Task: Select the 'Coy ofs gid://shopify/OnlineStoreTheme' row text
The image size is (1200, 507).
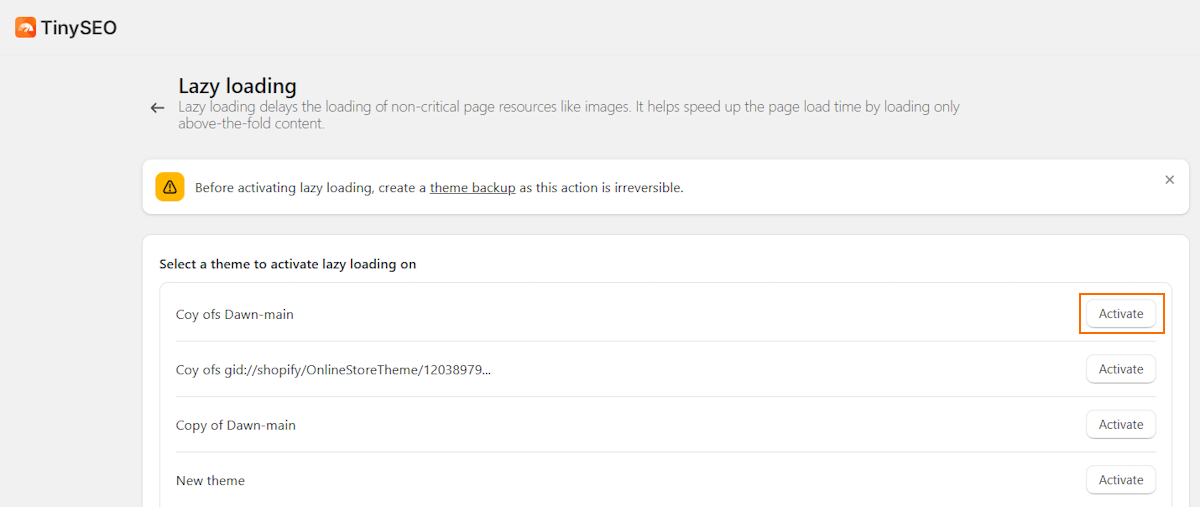Action: click(x=333, y=370)
